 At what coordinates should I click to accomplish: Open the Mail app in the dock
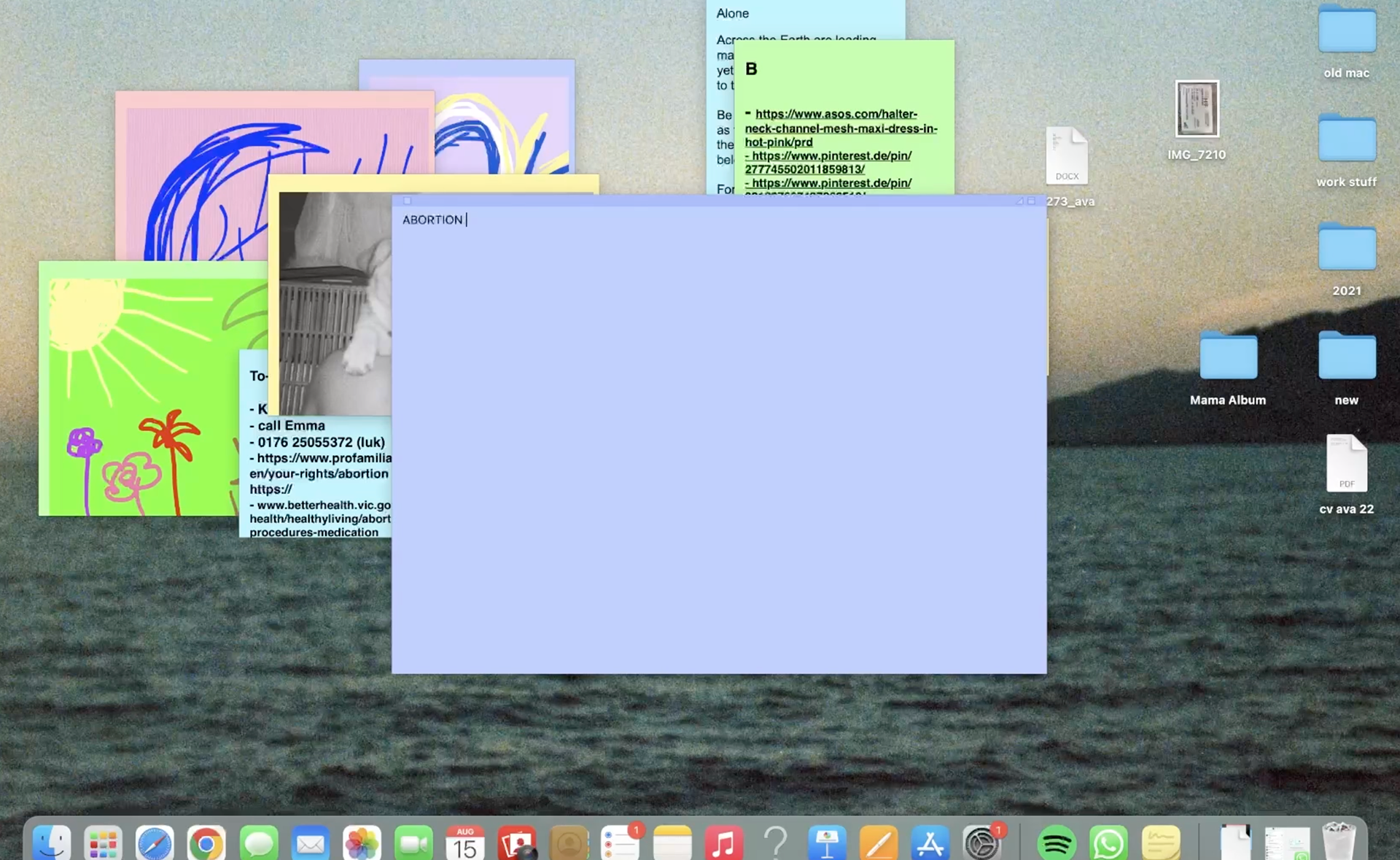(x=311, y=843)
